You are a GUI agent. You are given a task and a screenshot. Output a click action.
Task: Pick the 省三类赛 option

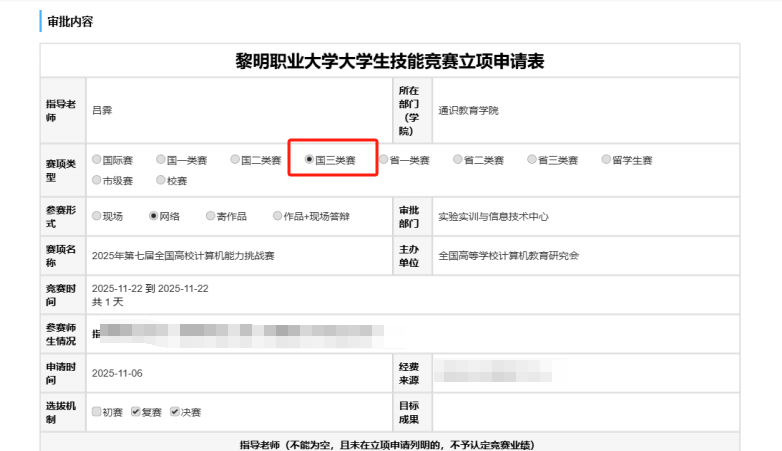click(532, 160)
